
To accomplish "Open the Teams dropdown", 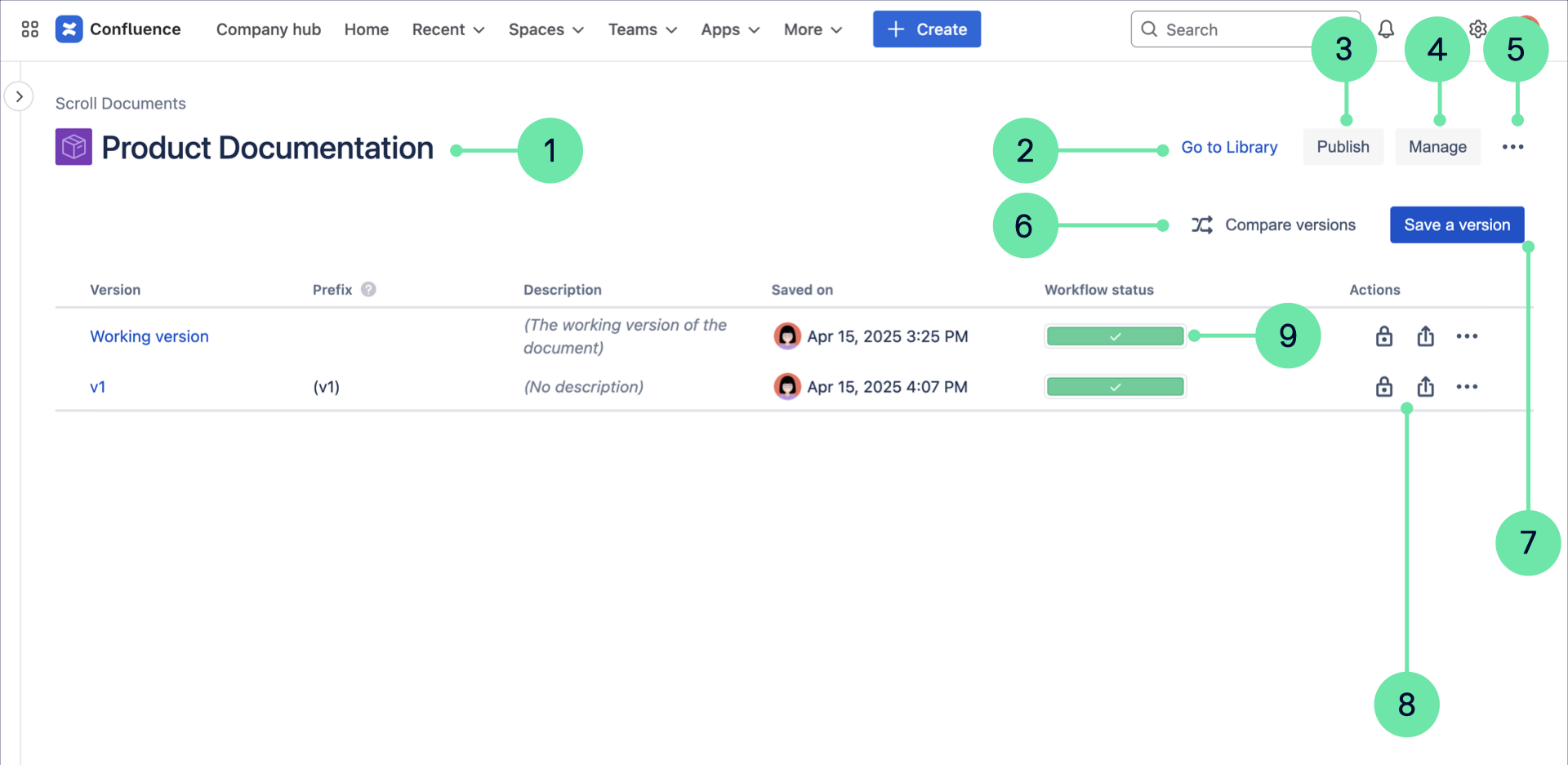I will [642, 29].
